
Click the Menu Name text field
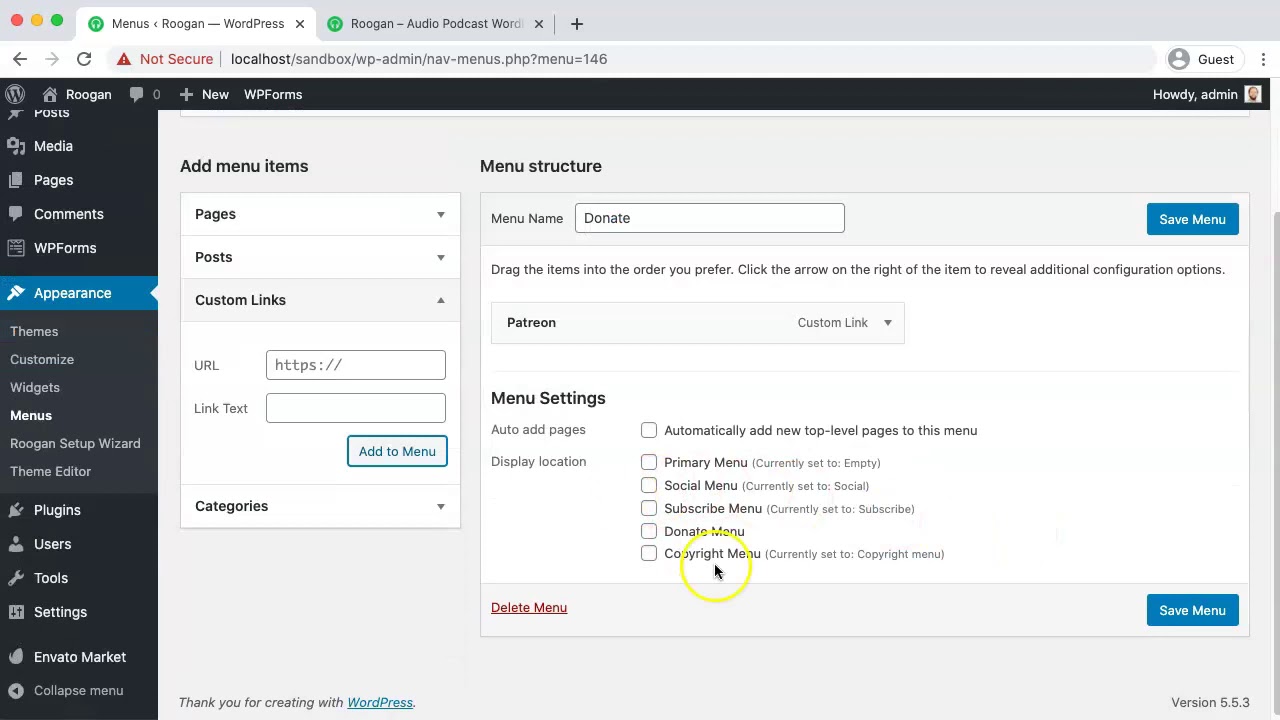710,218
